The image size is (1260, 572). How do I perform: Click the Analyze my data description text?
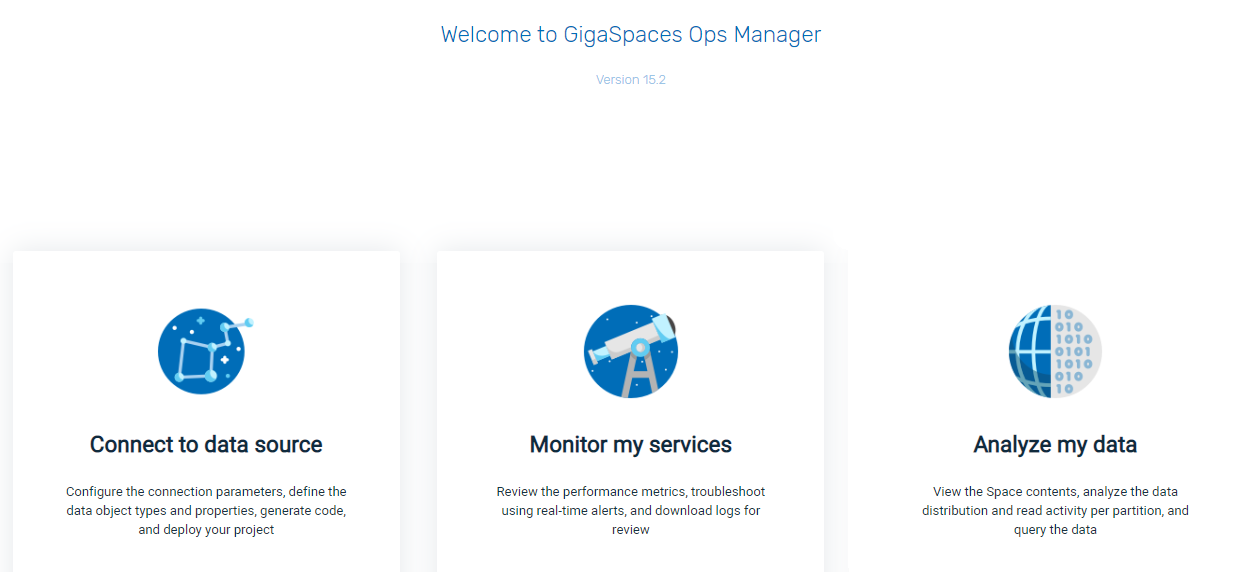(1055, 510)
